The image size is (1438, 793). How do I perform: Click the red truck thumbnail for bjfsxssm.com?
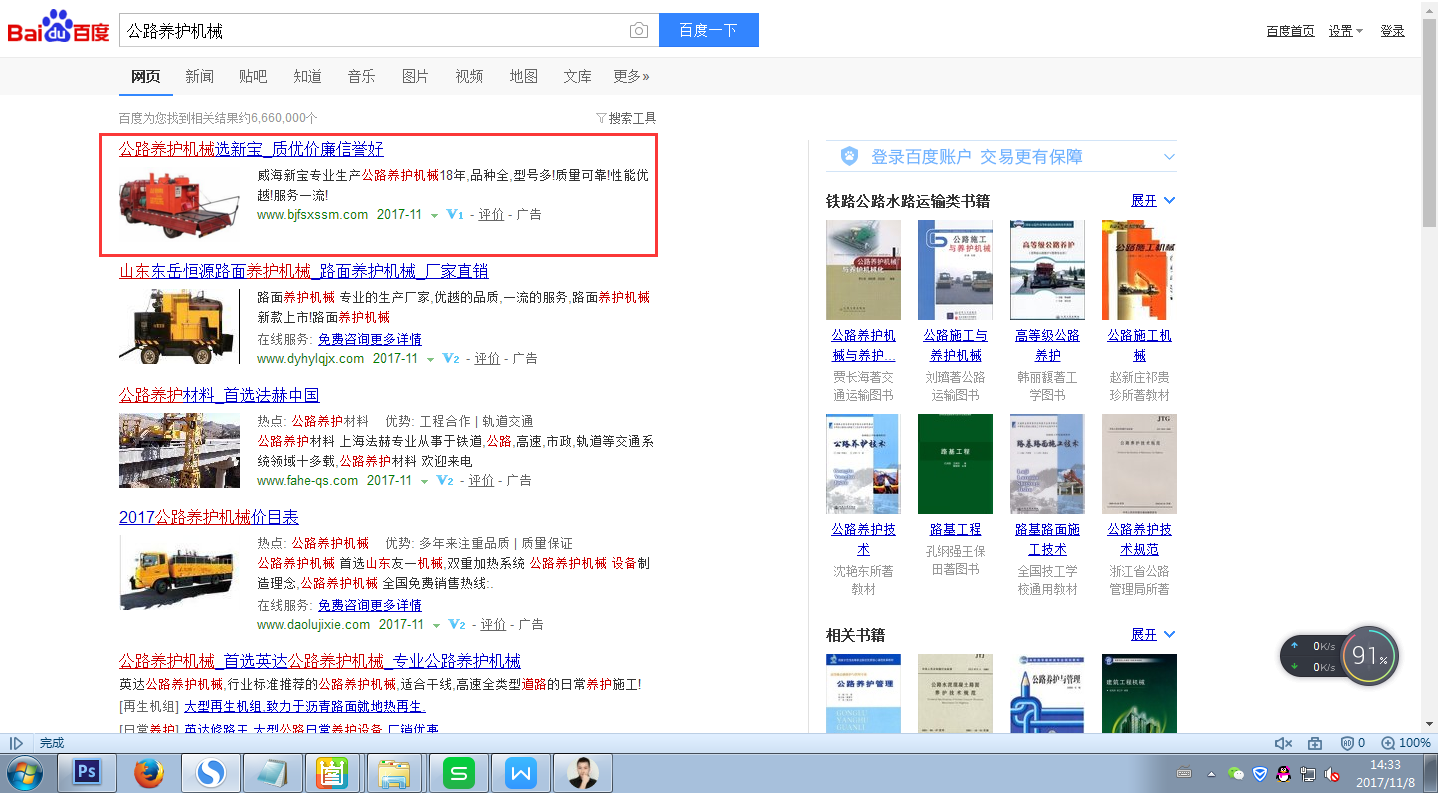click(179, 204)
